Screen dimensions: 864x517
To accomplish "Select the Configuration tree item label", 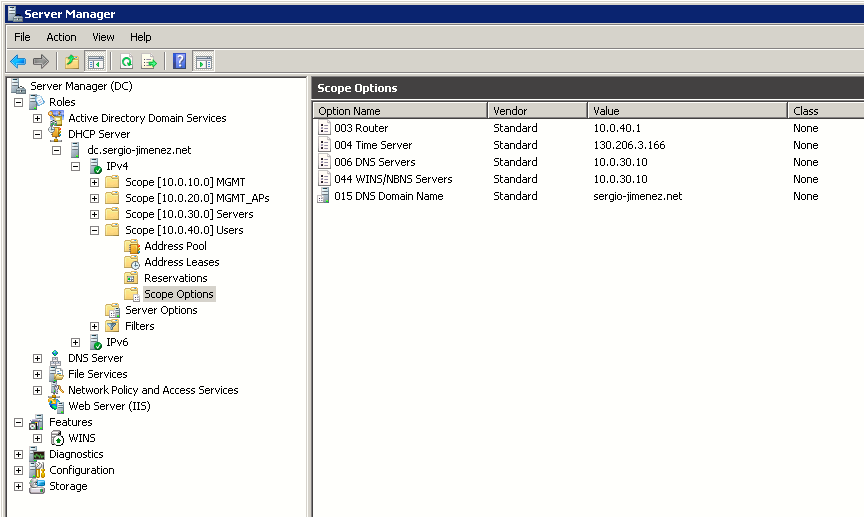I will pyautogui.click(x=82, y=470).
